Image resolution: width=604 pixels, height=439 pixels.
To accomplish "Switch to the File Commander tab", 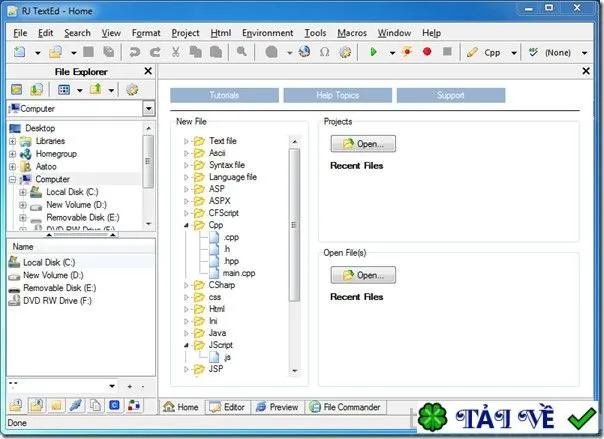I will pos(345,407).
